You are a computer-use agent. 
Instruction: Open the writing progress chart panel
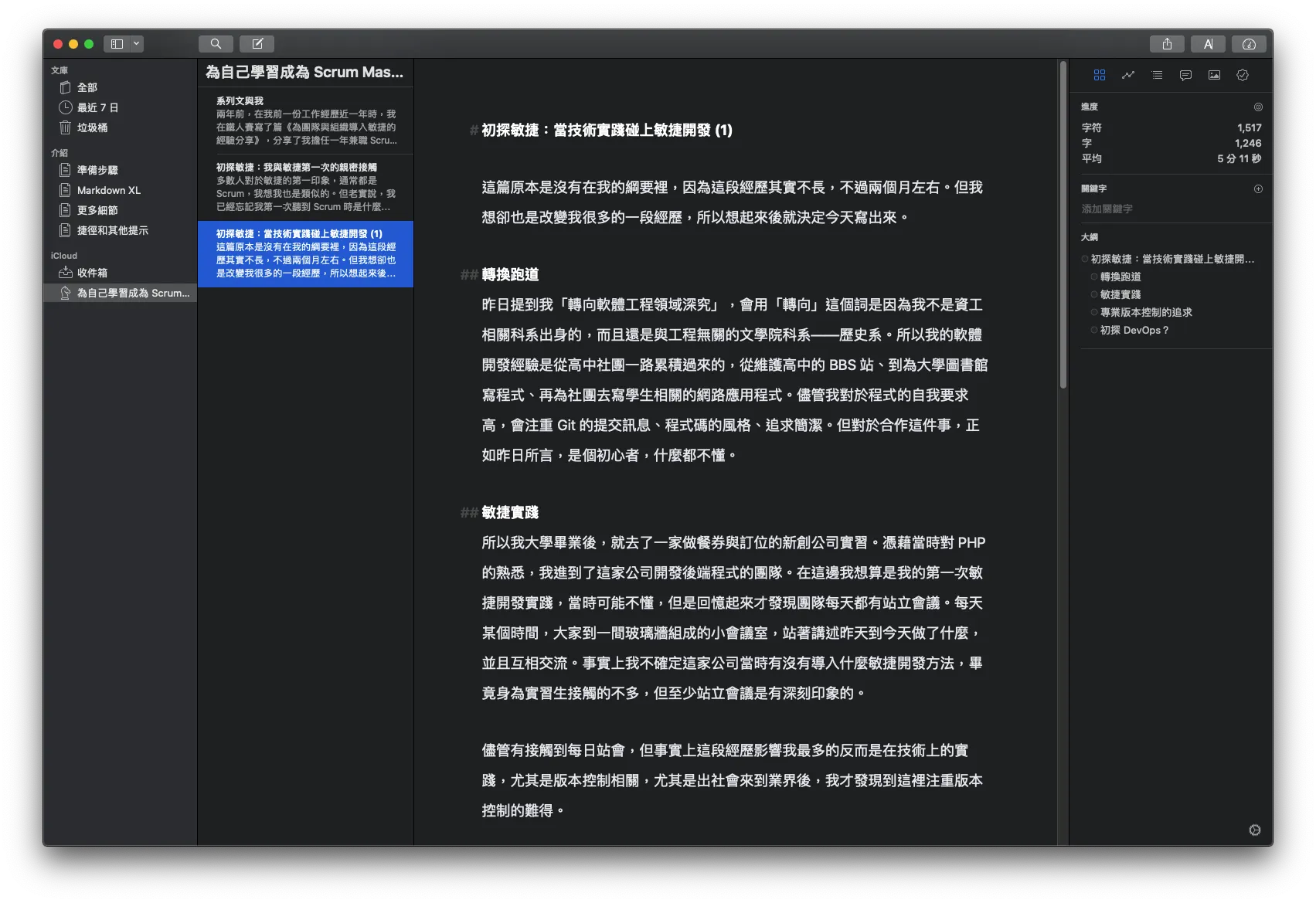[1128, 75]
